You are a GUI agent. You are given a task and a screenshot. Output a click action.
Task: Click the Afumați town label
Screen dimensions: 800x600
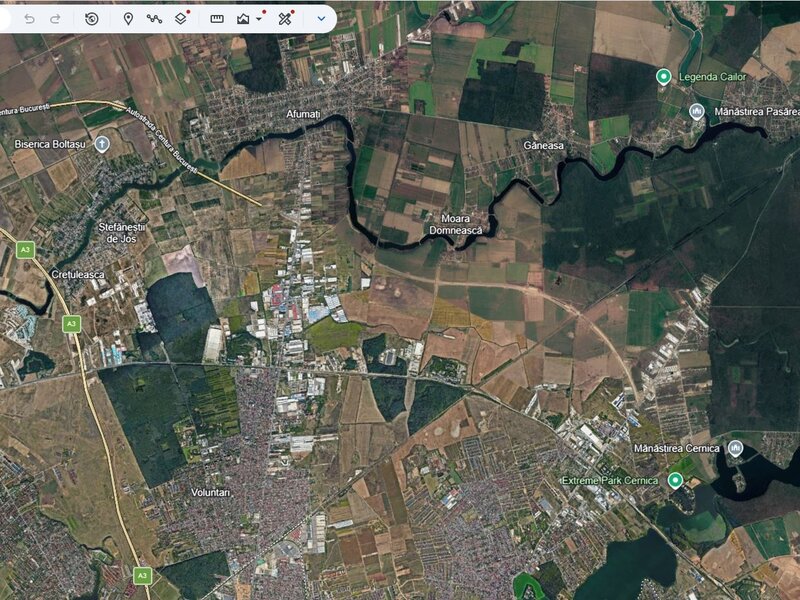(303, 114)
